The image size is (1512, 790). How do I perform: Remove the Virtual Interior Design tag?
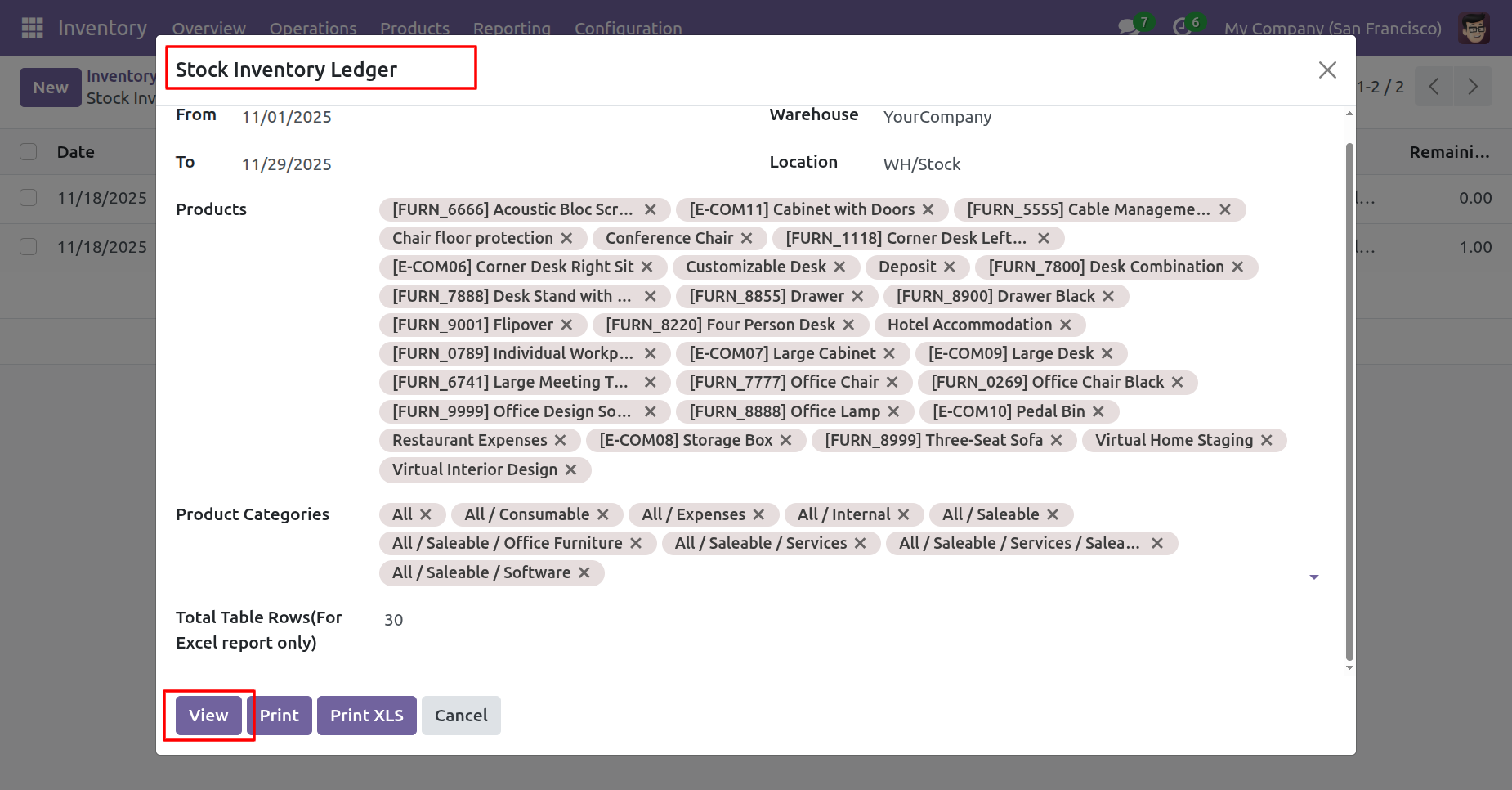pyautogui.click(x=570, y=470)
